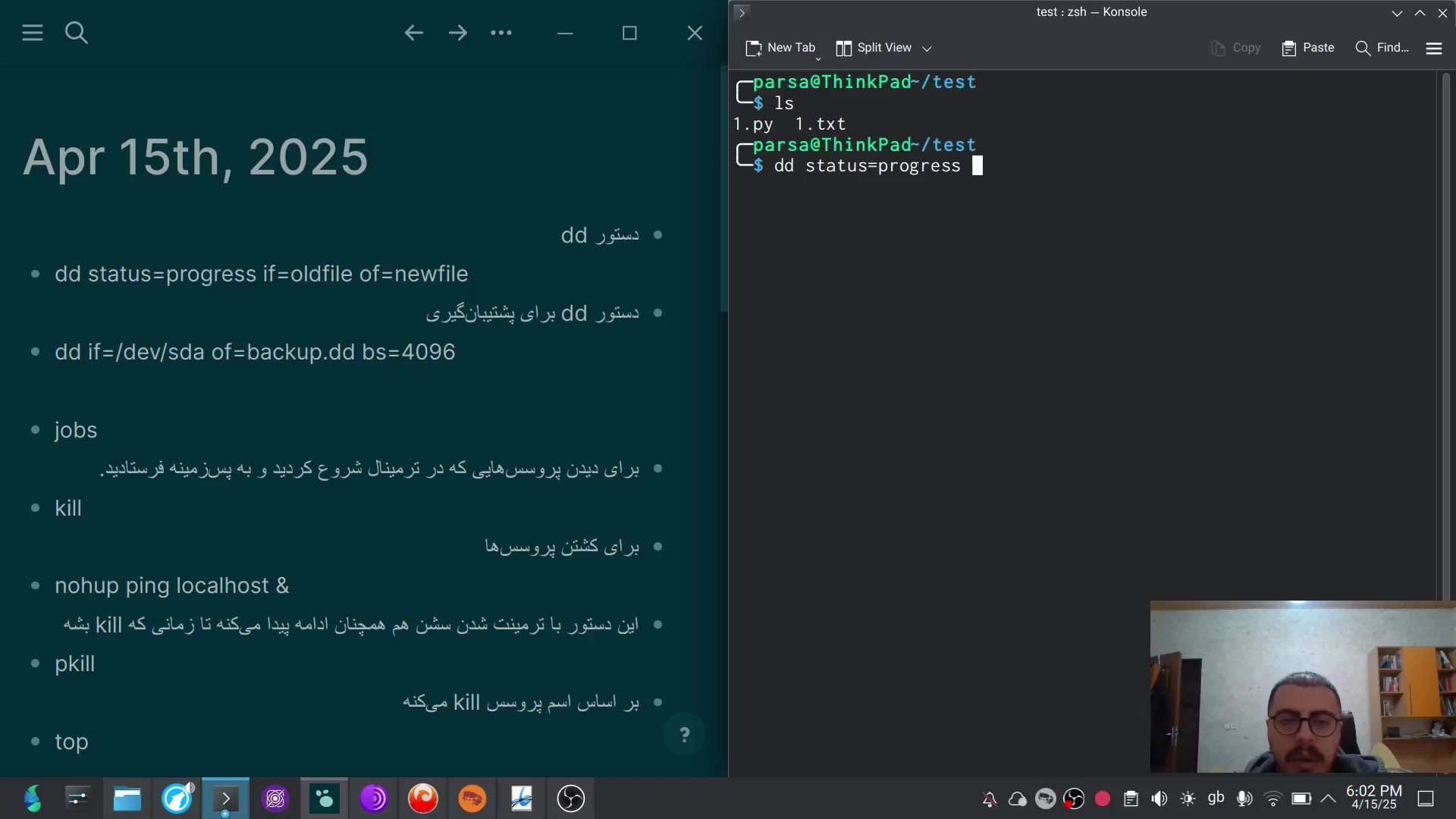Open the hamburger menu in notes app
The height and width of the screenshot is (819, 1456).
[x=33, y=33]
